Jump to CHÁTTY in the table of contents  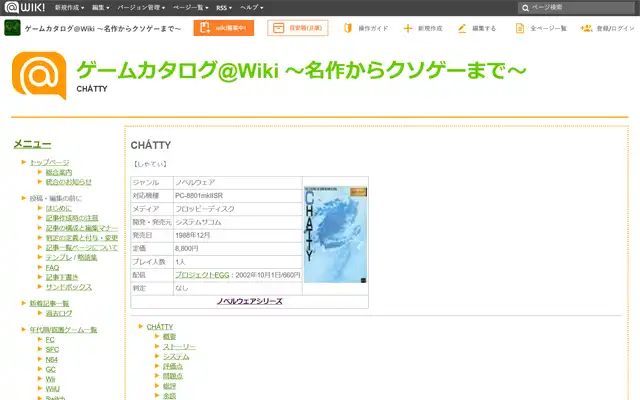[x=160, y=327]
